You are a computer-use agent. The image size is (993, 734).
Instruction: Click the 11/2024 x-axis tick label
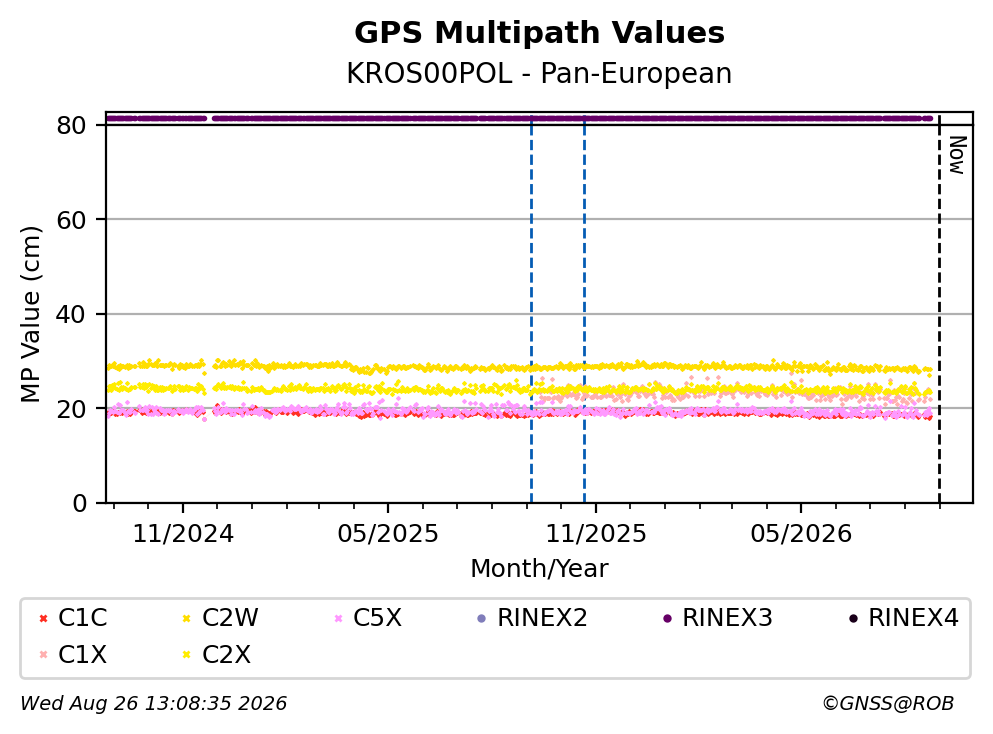183,534
